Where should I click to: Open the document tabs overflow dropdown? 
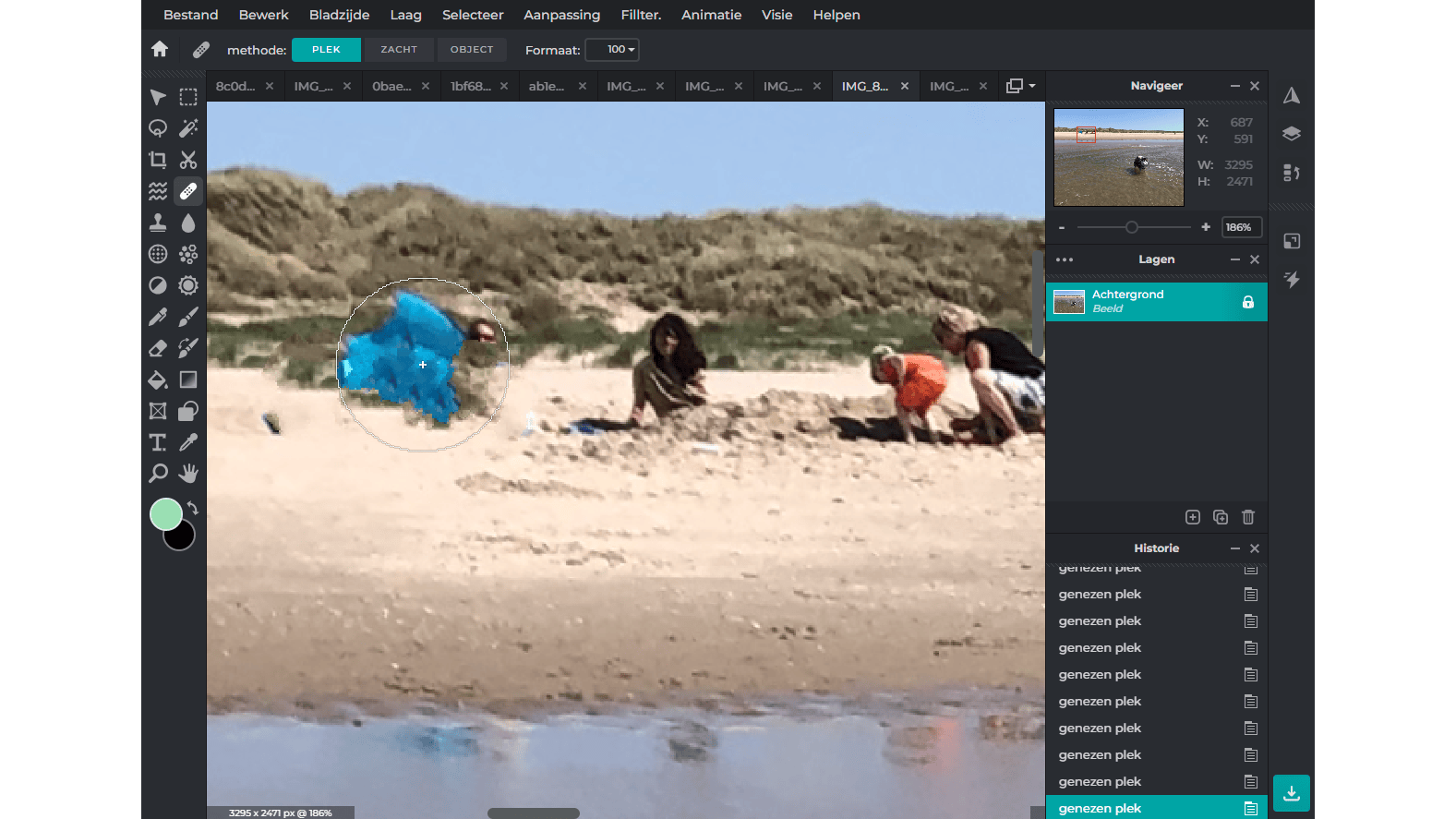coord(1020,86)
